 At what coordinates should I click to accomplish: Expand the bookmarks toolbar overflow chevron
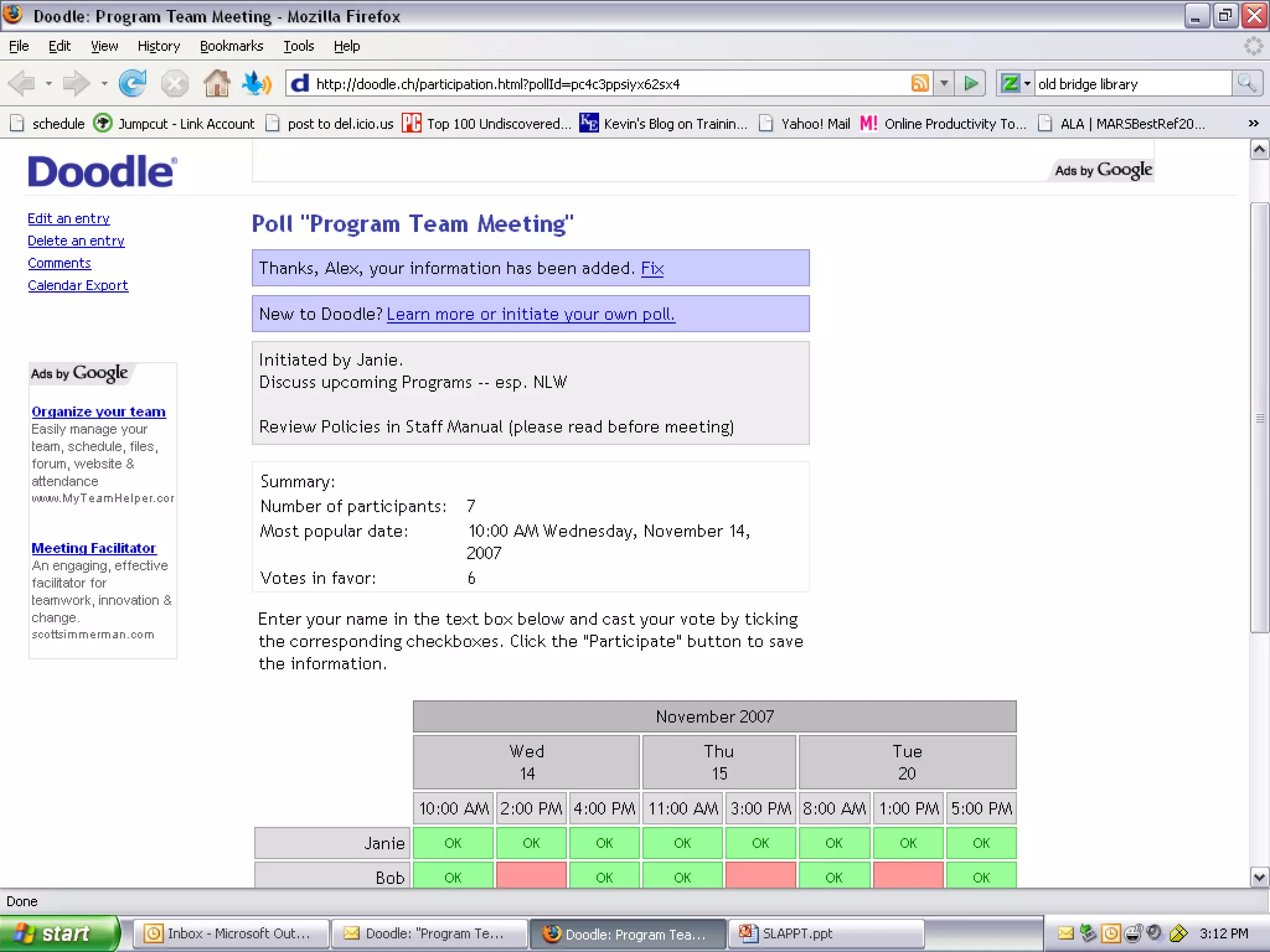coord(1253,123)
